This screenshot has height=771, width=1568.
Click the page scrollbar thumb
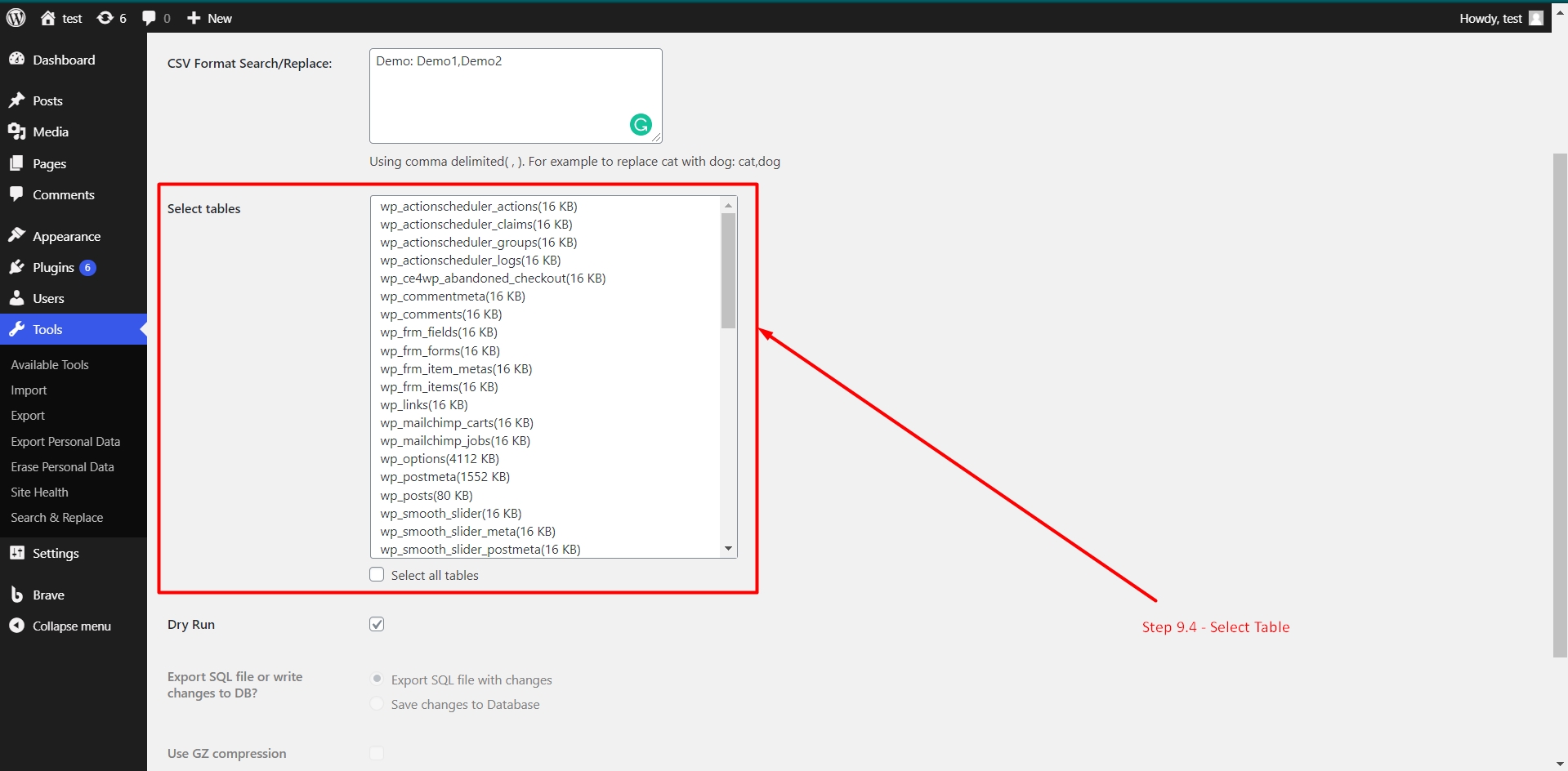pyautogui.click(x=1560, y=405)
